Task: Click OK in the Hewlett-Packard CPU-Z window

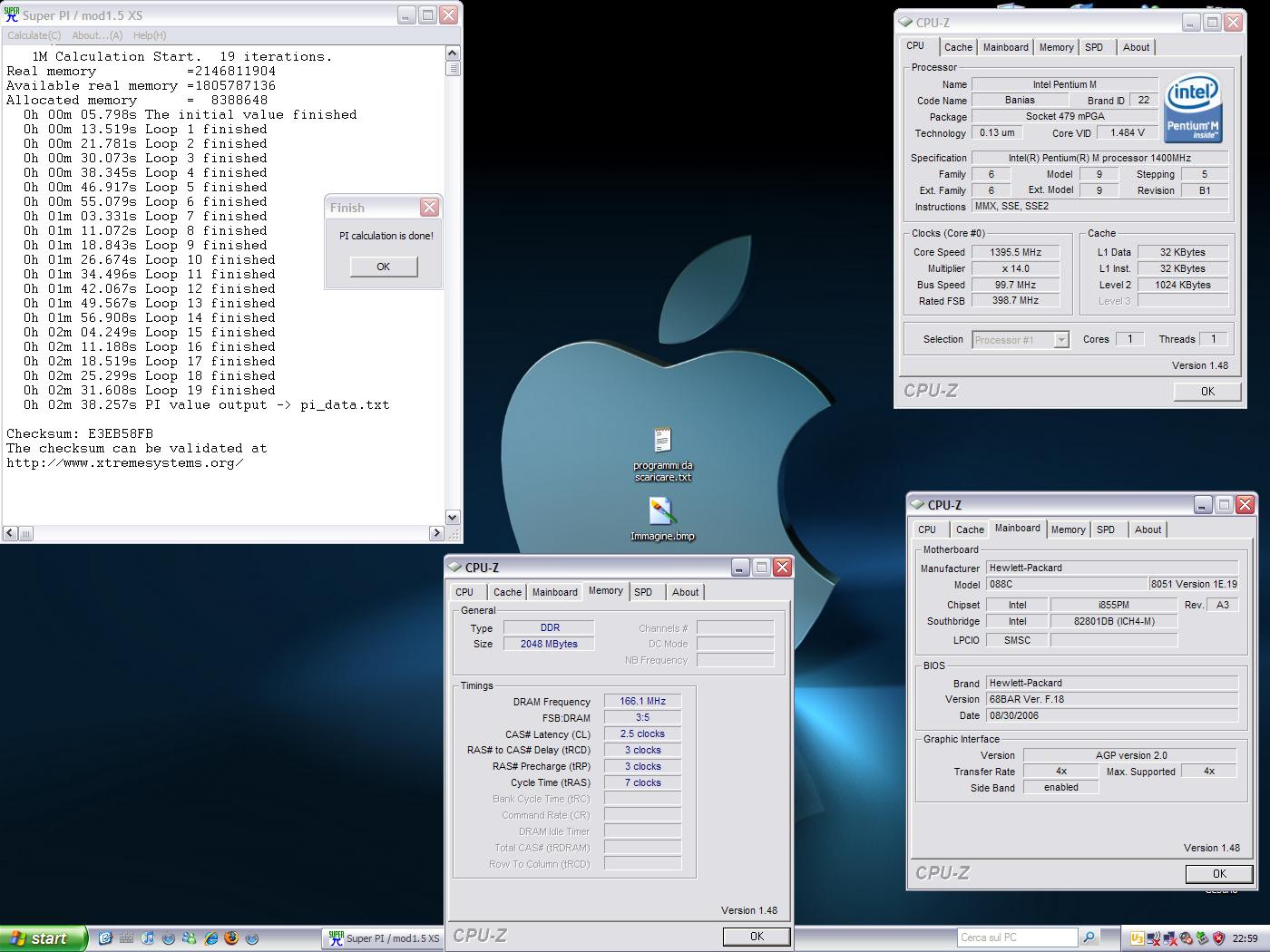Action: 1219,874
